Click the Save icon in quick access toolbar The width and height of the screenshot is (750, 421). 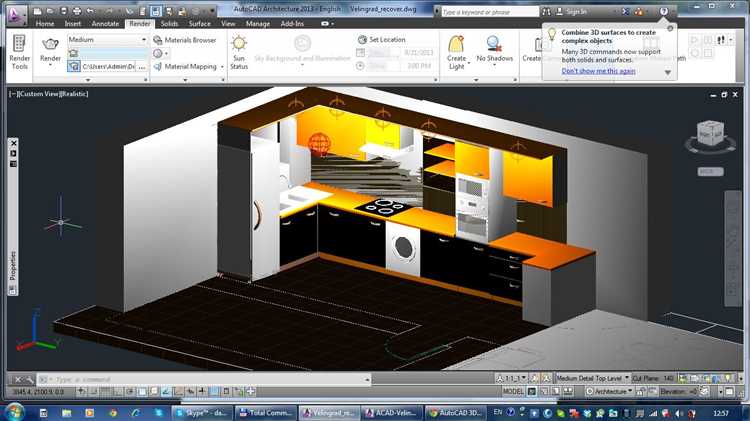tap(64, 11)
